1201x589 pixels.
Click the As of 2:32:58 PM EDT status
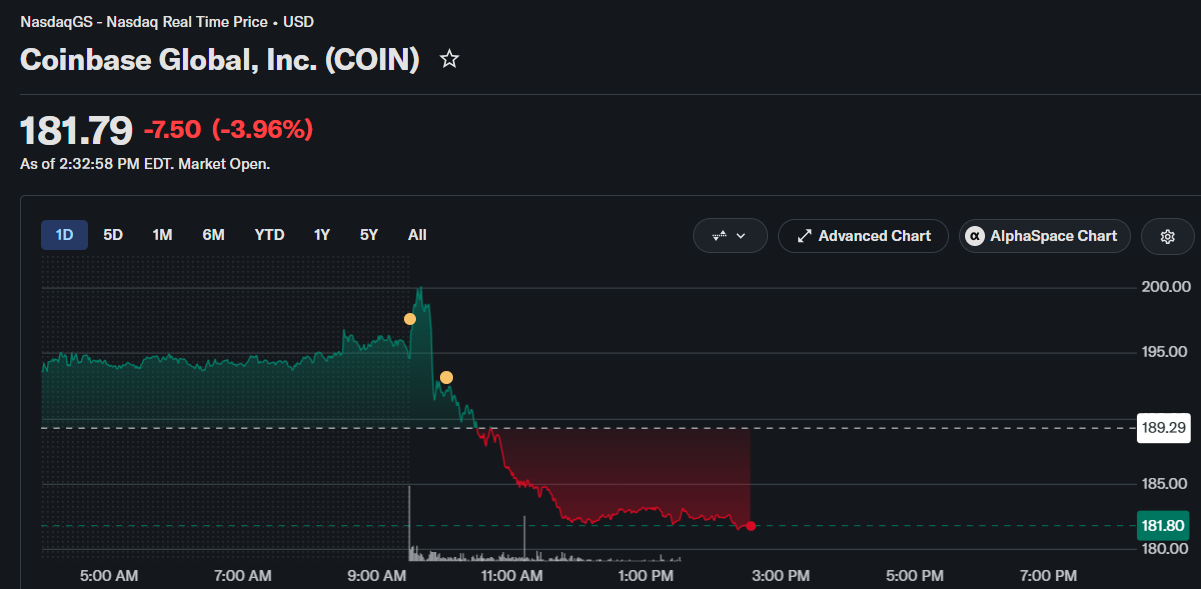(145, 164)
